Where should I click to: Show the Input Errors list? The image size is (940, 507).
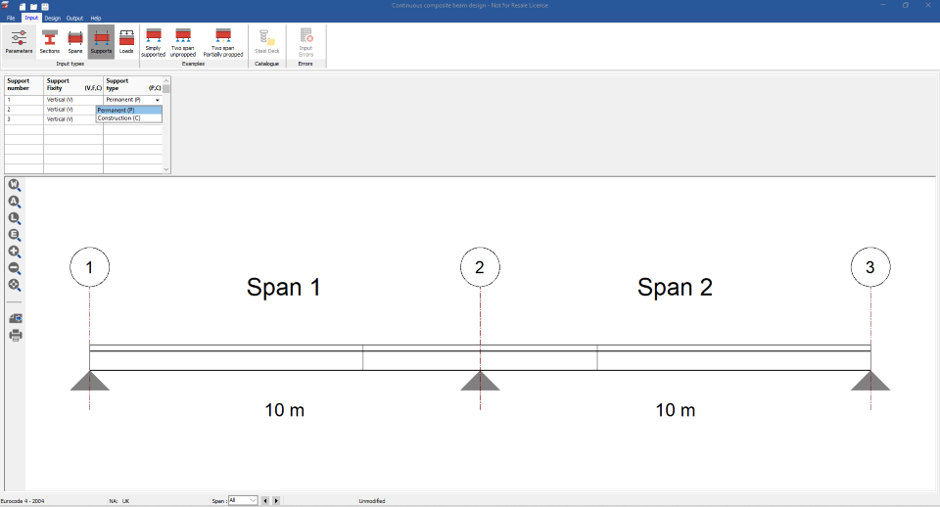coord(306,43)
